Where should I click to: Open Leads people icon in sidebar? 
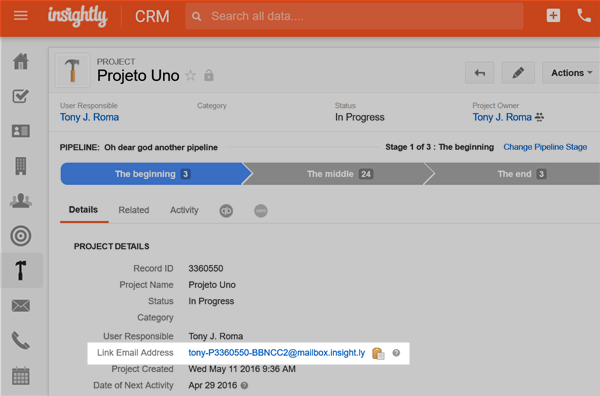point(21,200)
